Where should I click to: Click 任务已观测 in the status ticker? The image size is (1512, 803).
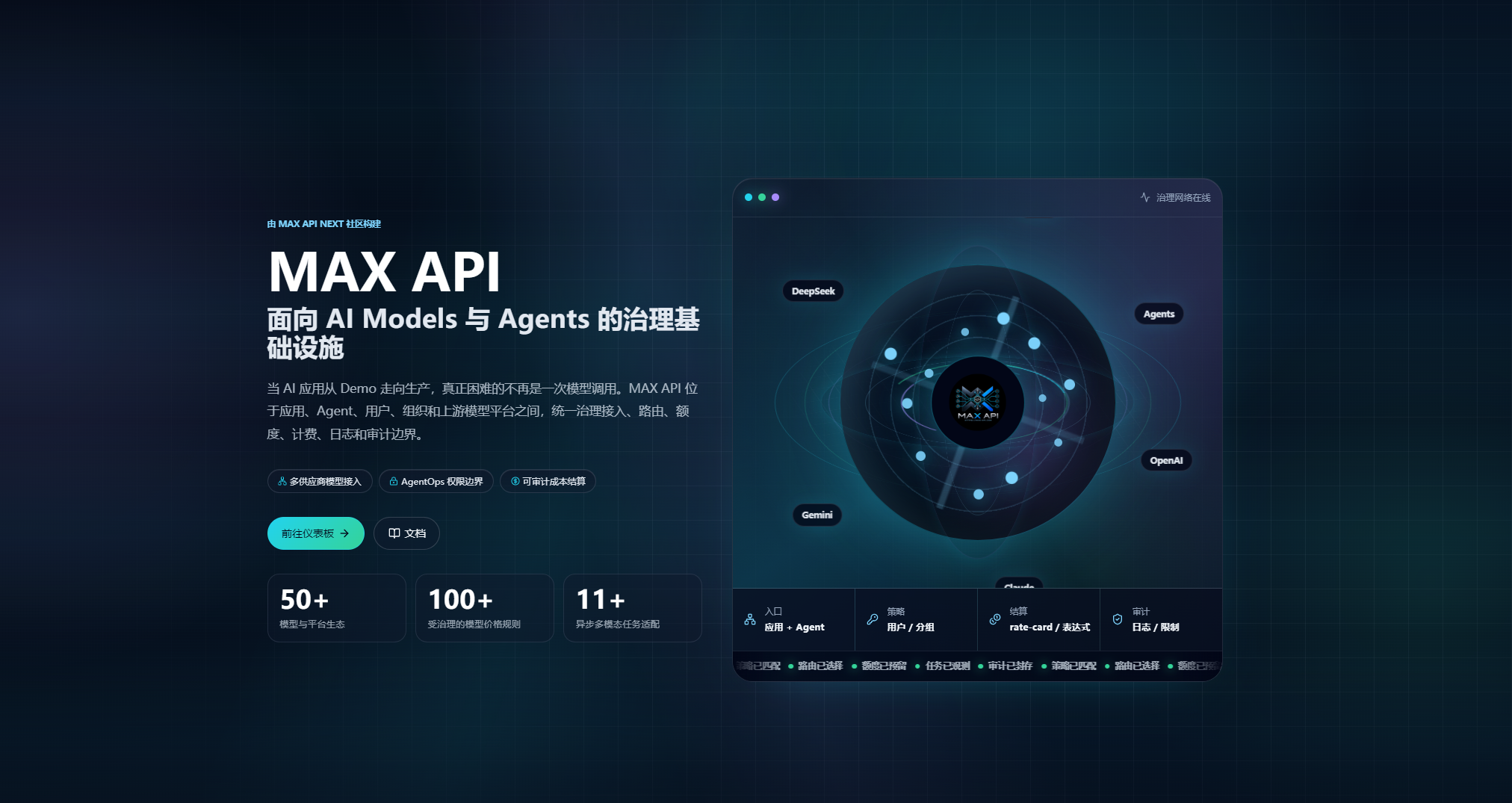pos(947,666)
